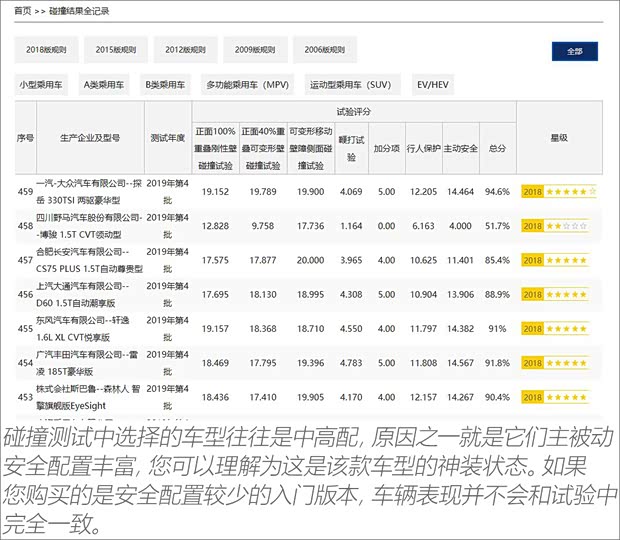The height and width of the screenshot is (540, 620).
Task: Open the 碰撞结果全记录 breadcrumb
Action: click(x=79, y=11)
